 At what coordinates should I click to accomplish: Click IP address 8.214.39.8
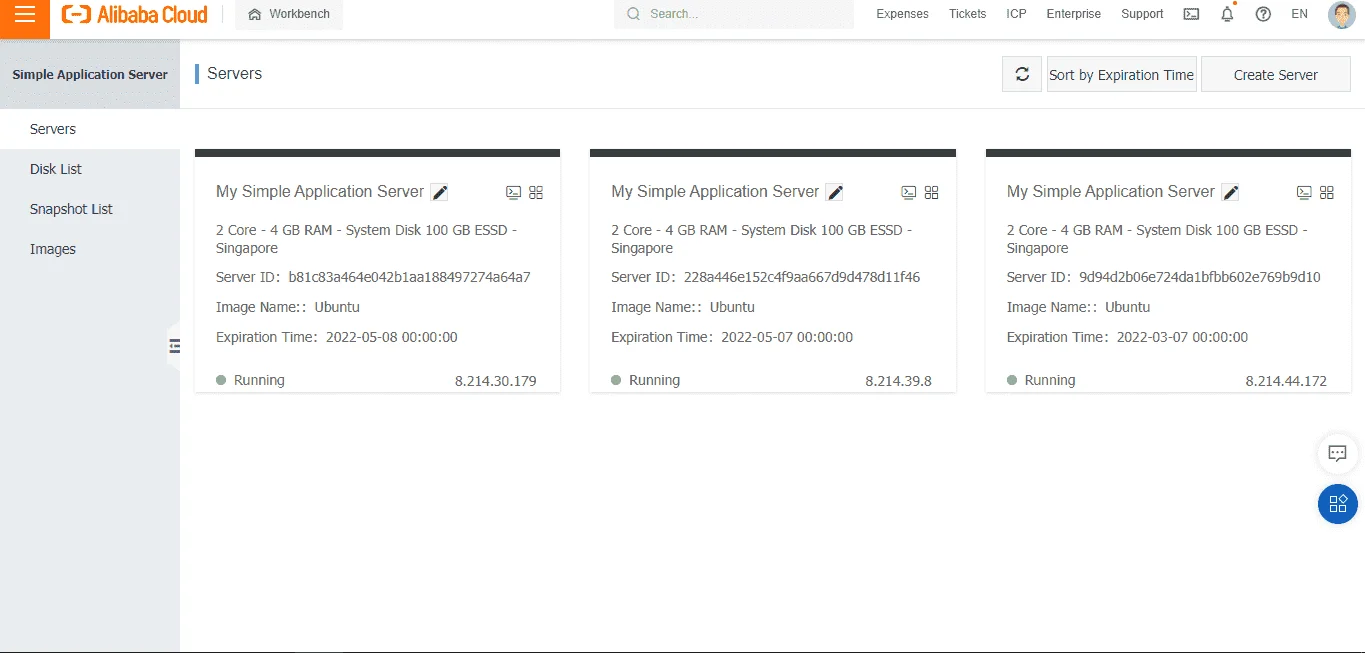898,381
